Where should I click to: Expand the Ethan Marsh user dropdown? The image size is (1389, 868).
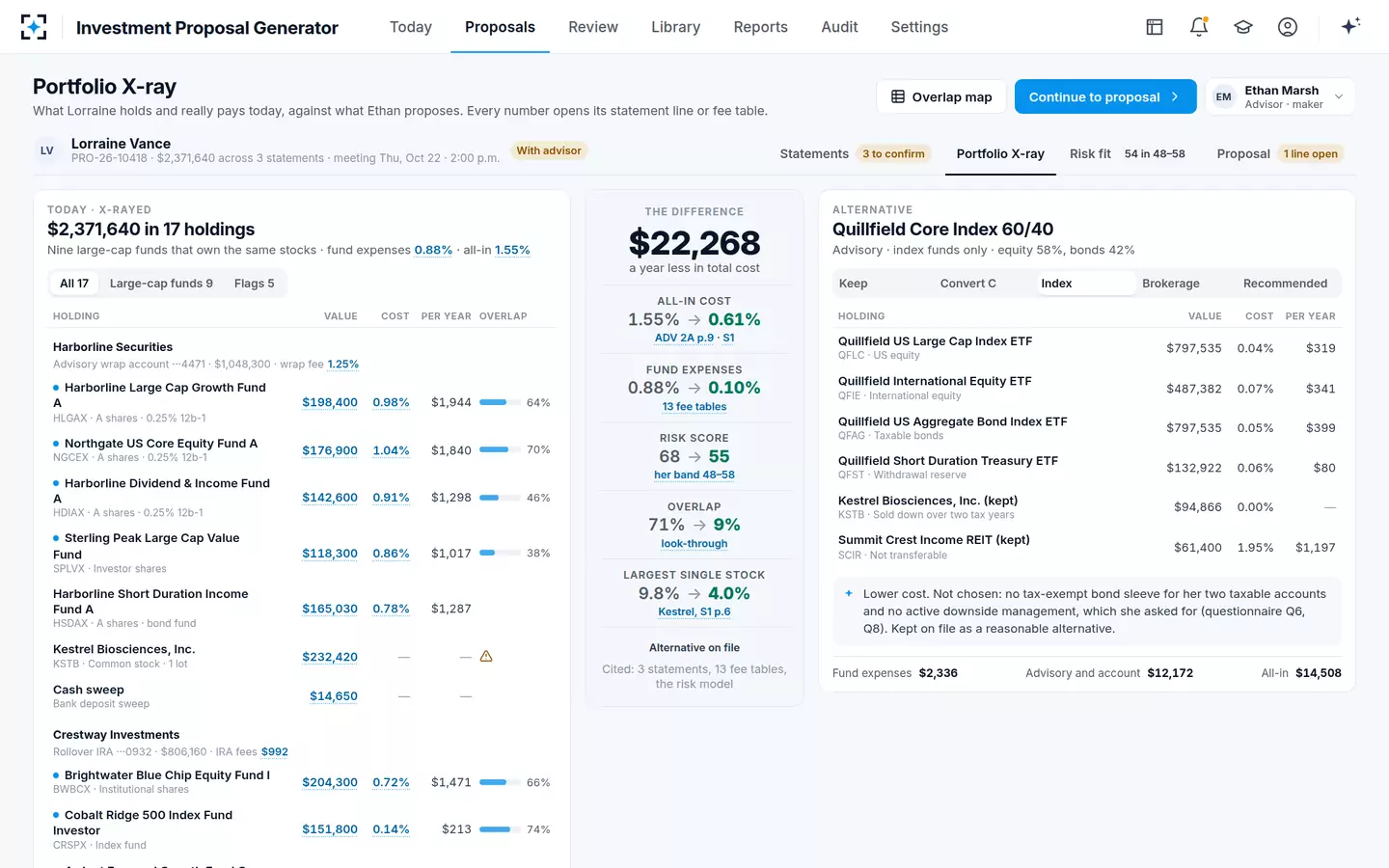(1280, 96)
